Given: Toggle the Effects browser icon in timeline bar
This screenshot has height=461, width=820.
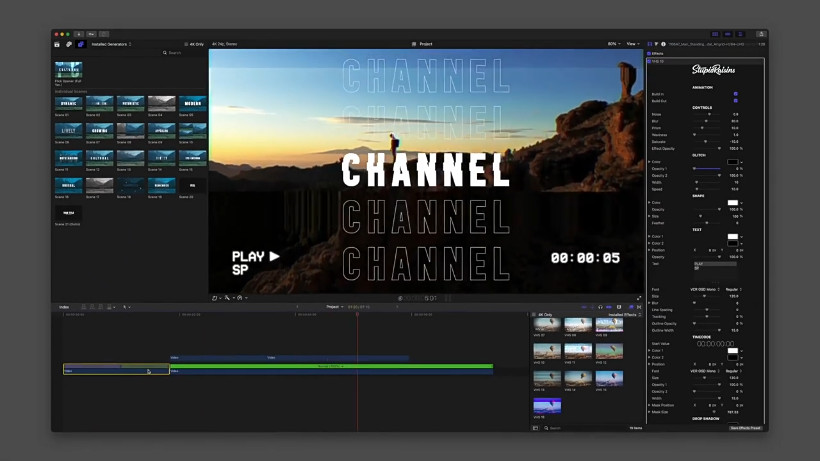Looking at the screenshot, I should (x=631, y=307).
